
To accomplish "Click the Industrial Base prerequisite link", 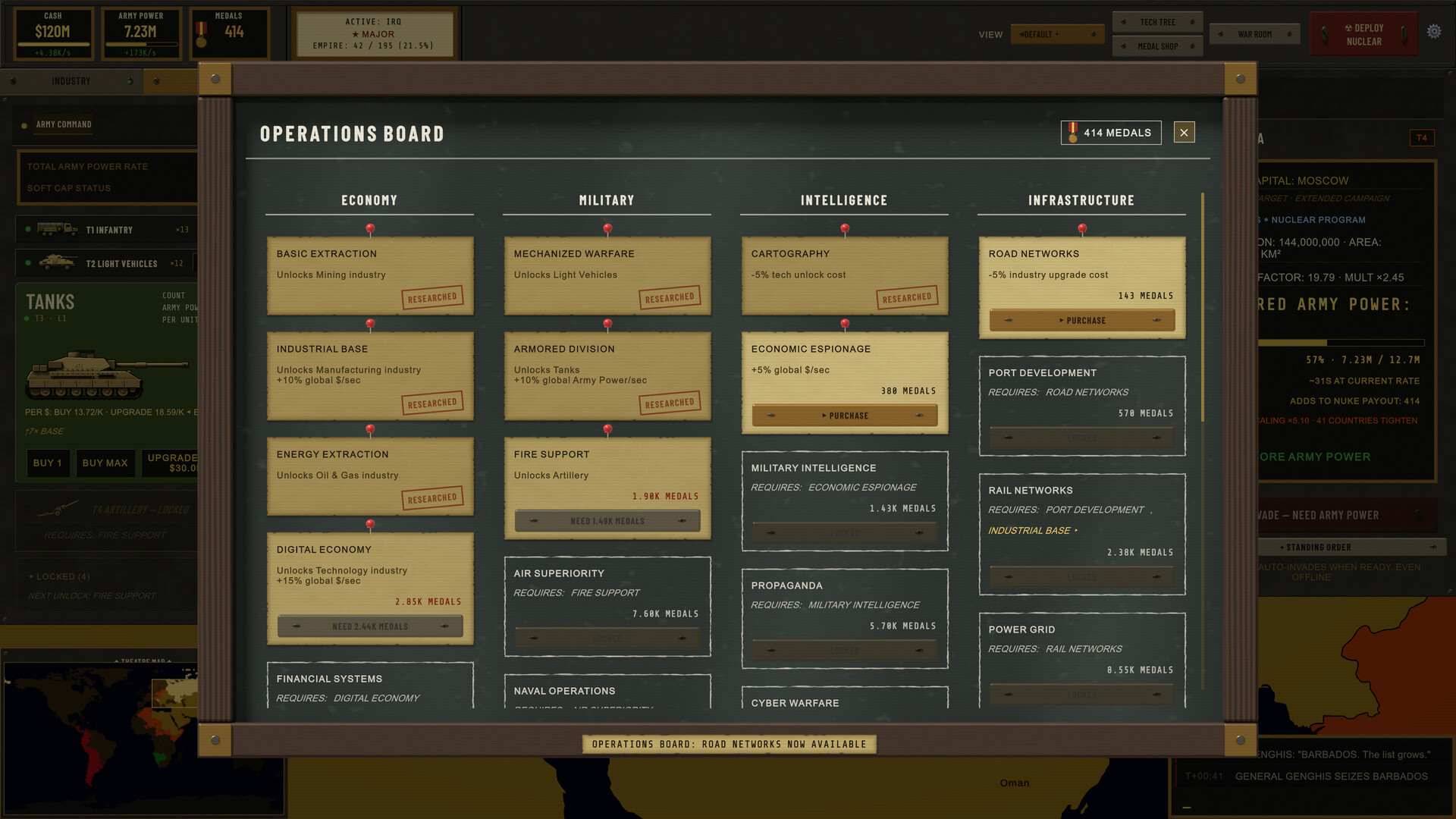I will (1032, 531).
